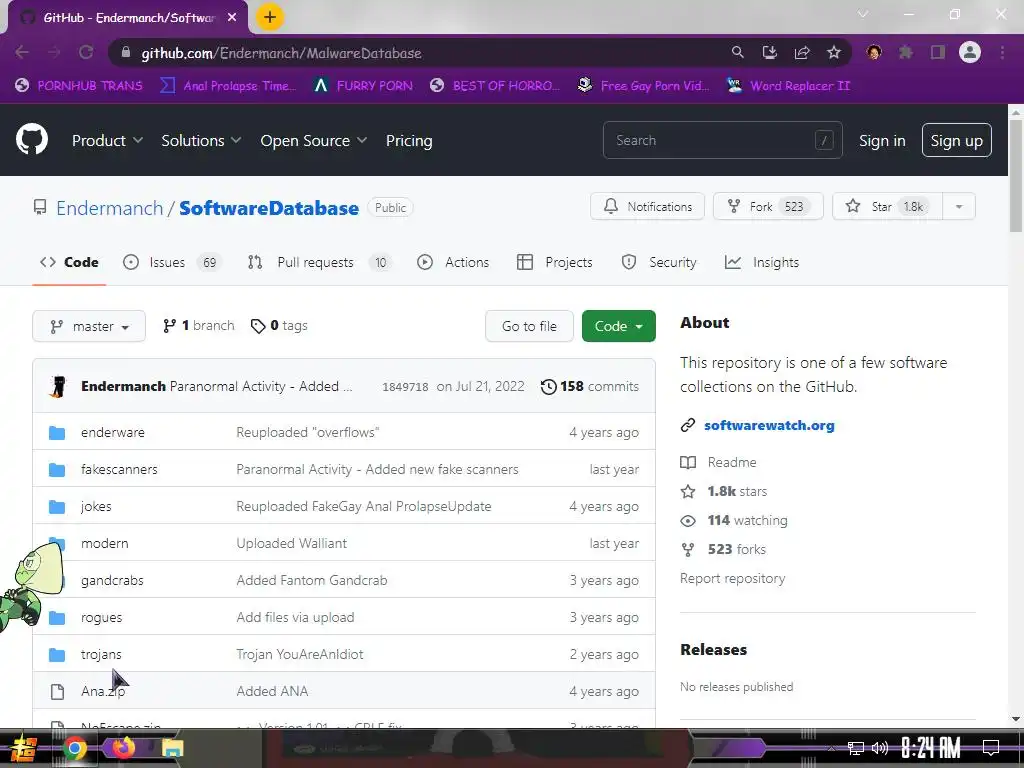The image size is (1024, 768).
Task: Open the softwarewatch.org link
Action: pyautogui.click(x=769, y=425)
